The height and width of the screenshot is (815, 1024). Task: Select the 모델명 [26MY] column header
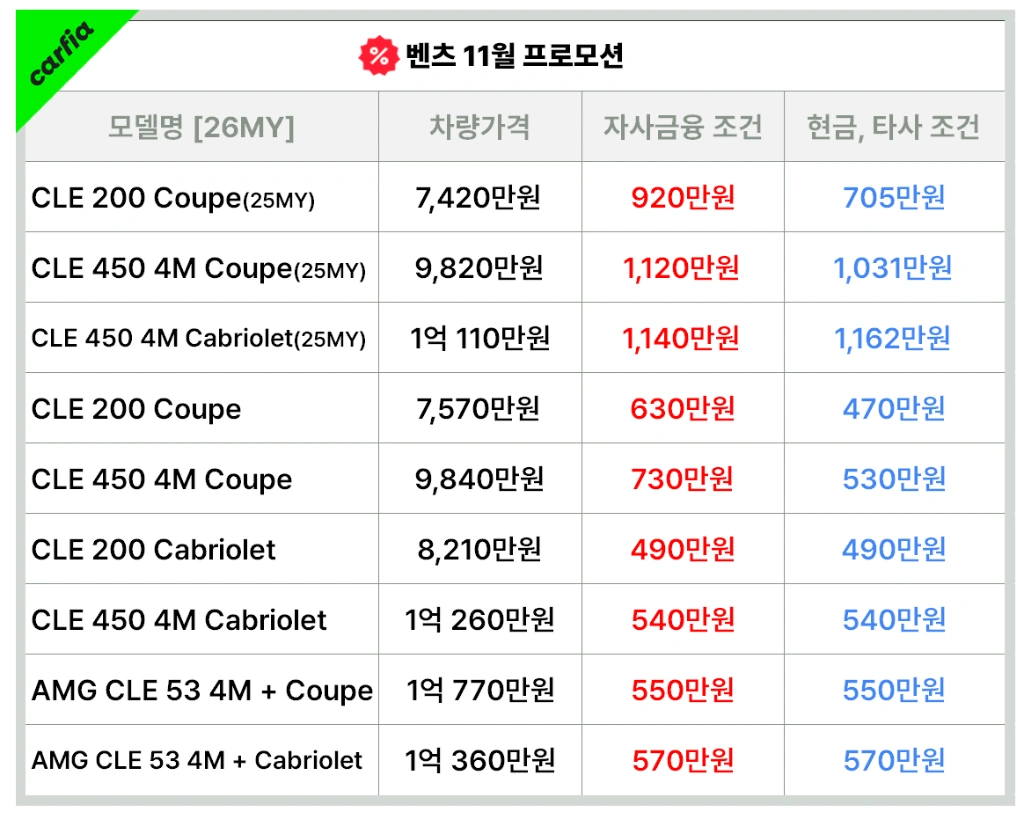[x=201, y=127]
